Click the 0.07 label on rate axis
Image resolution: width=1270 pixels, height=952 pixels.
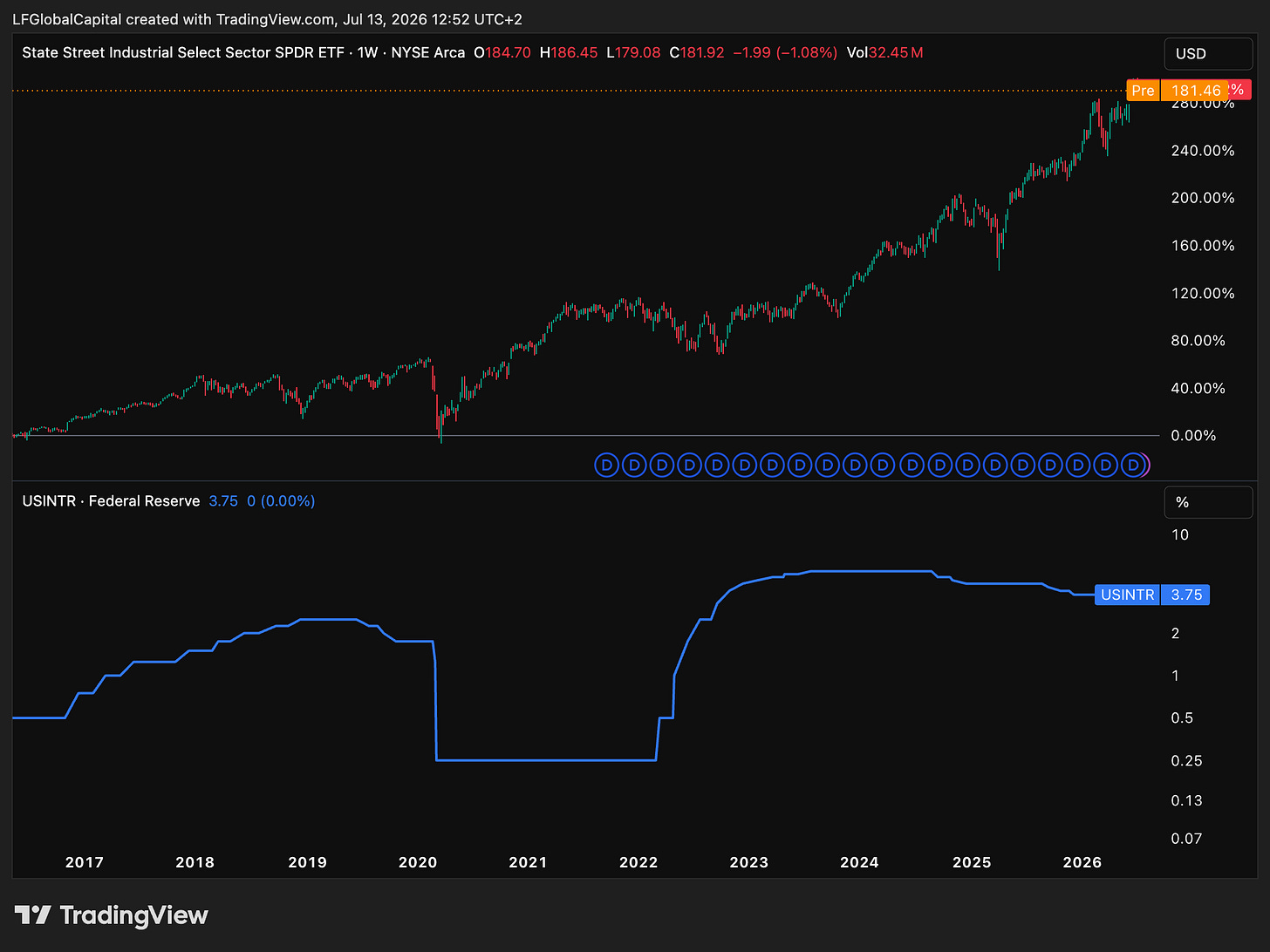click(x=1186, y=839)
